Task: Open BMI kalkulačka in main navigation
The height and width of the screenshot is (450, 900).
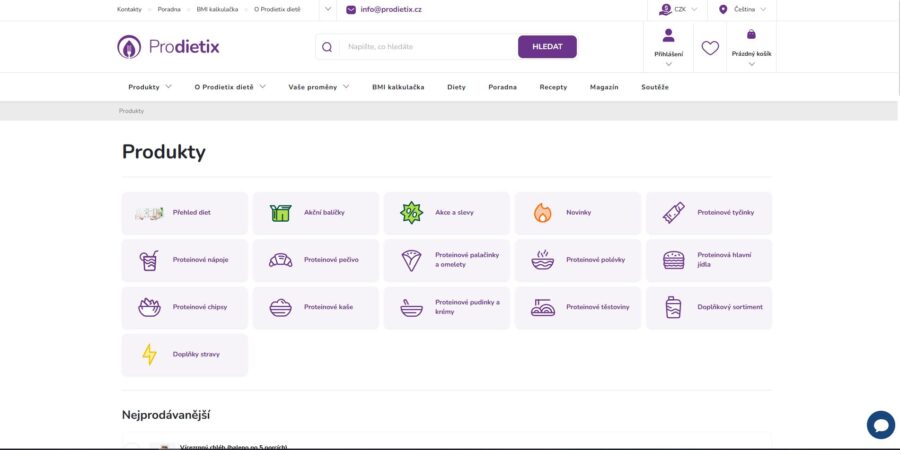Action: click(x=398, y=87)
